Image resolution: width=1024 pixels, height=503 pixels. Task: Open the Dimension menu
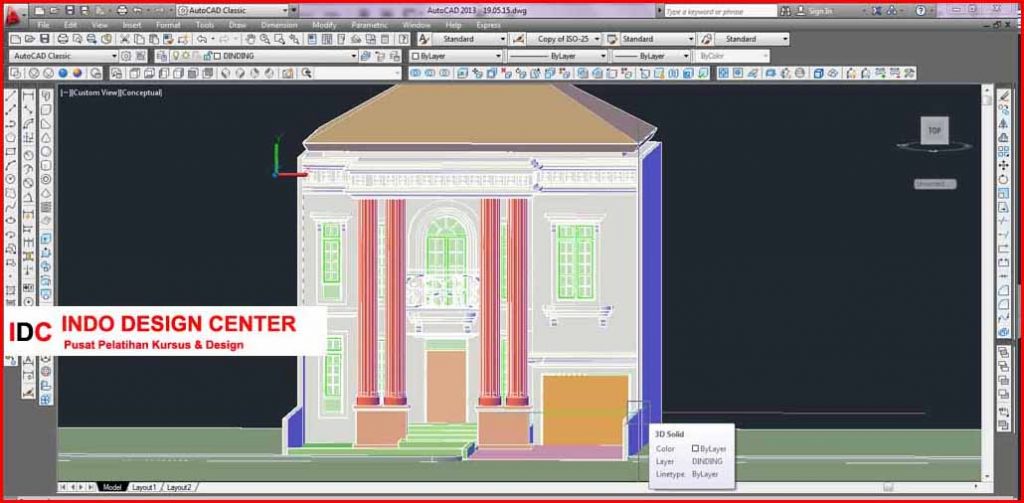click(279, 25)
